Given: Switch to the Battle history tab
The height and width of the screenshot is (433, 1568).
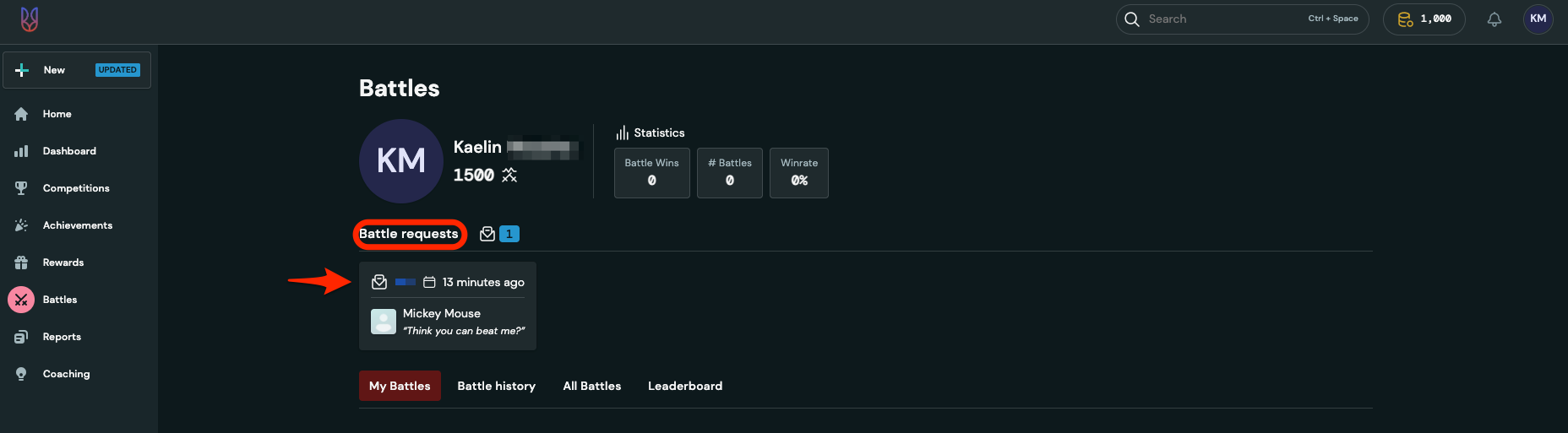Looking at the screenshot, I should pos(496,386).
